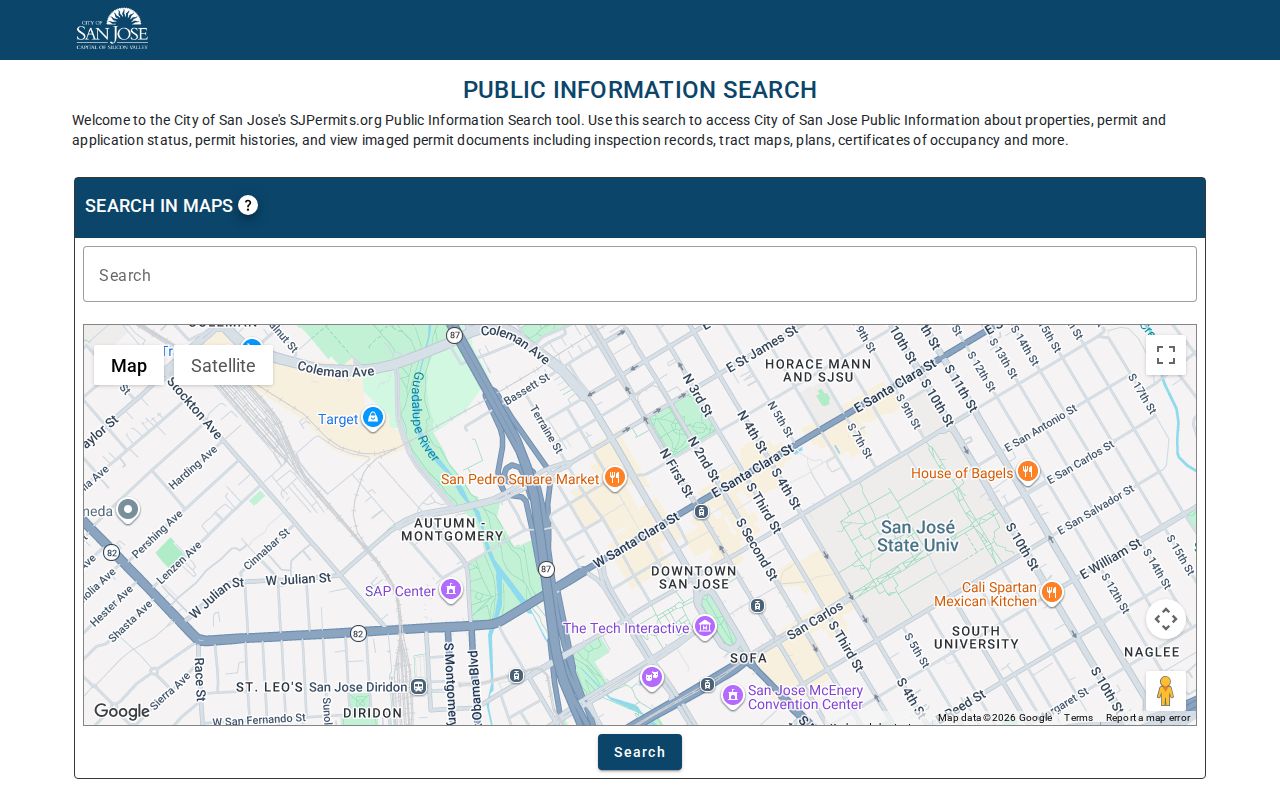Viewport: 1280px width, 800px height.
Task: Focus the Search input field
Action: click(x=640, y=274)
